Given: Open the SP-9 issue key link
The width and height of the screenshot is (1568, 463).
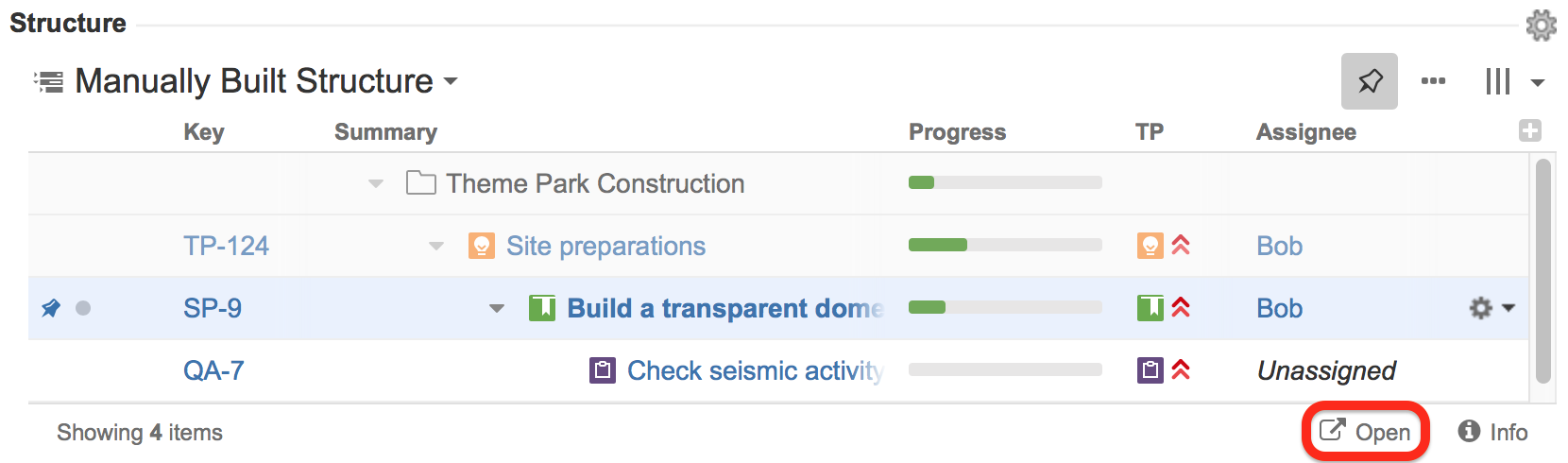Looking at the screenshot, I should tap(213, 308).
